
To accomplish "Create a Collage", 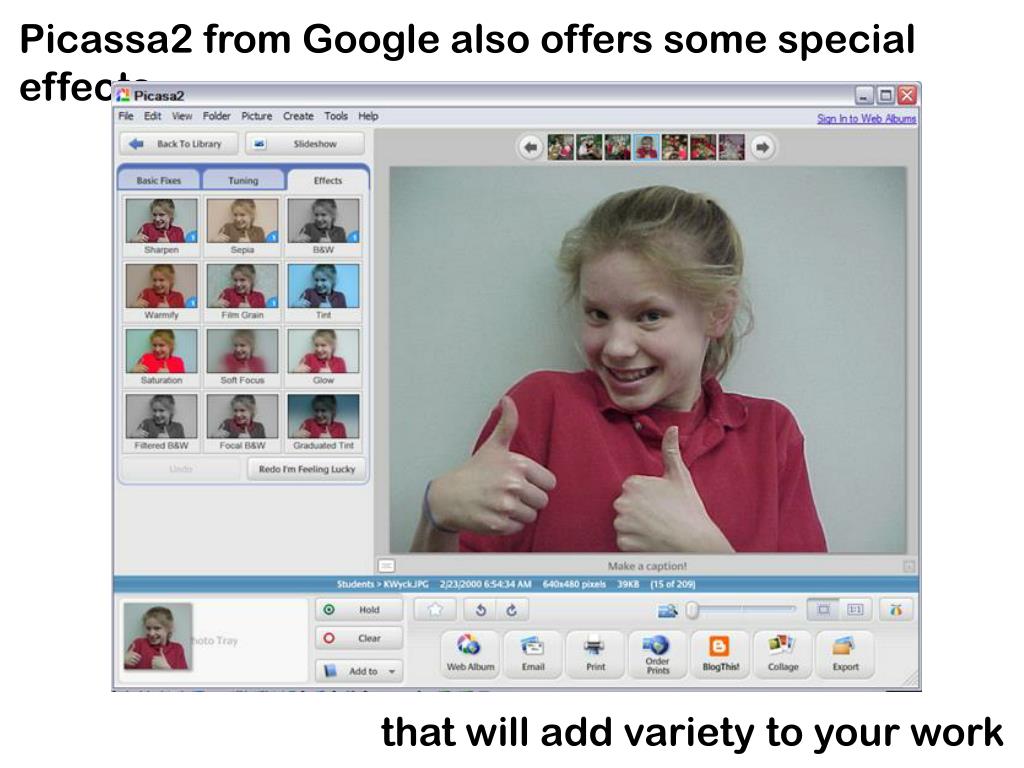I will 783,654.
